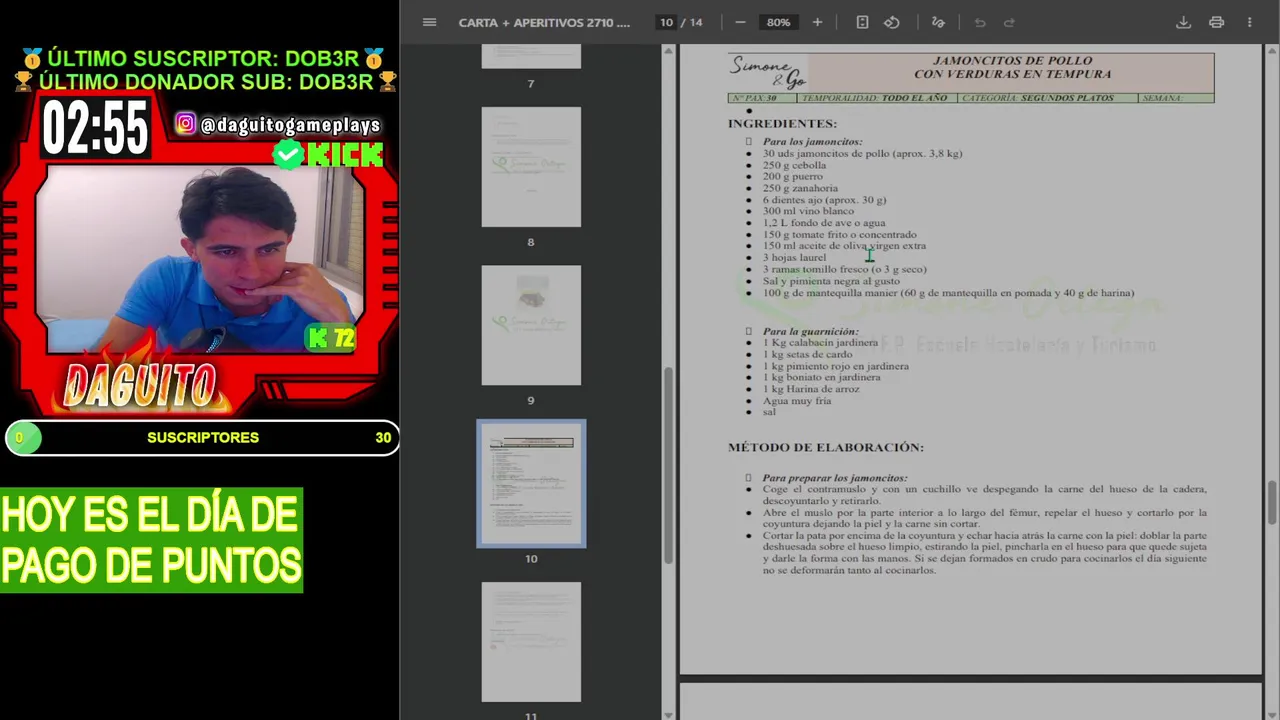Undo the last annotation

tap(980, 22)
